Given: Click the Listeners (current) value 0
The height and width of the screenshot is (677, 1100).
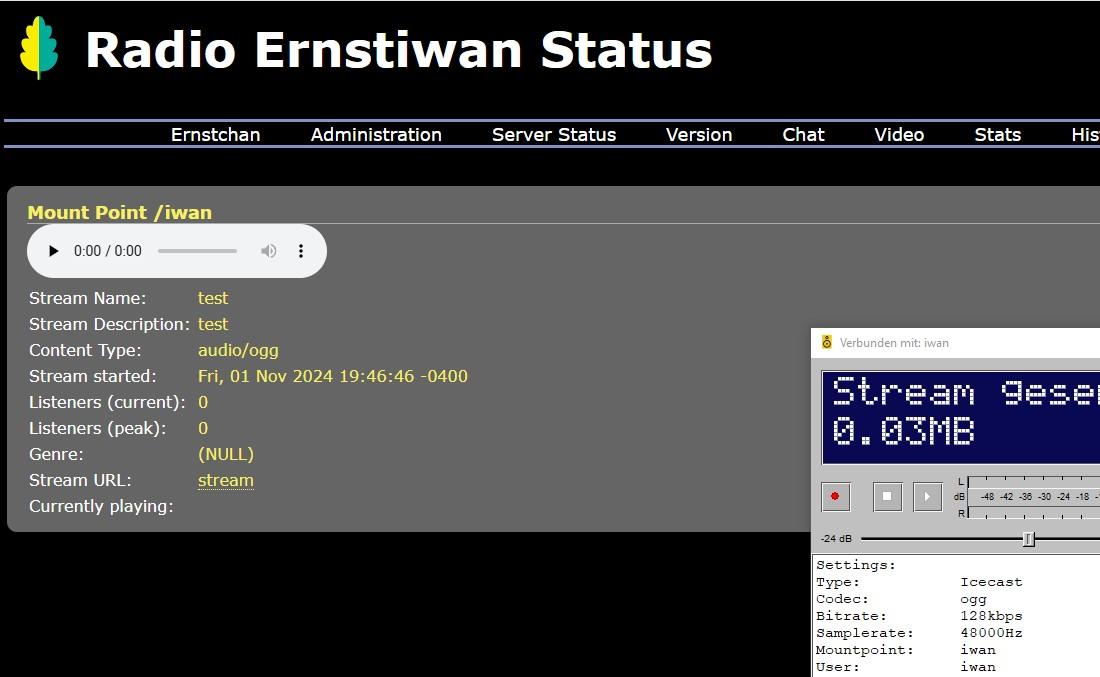Looking at the screenshot, I should click(203, 402).
